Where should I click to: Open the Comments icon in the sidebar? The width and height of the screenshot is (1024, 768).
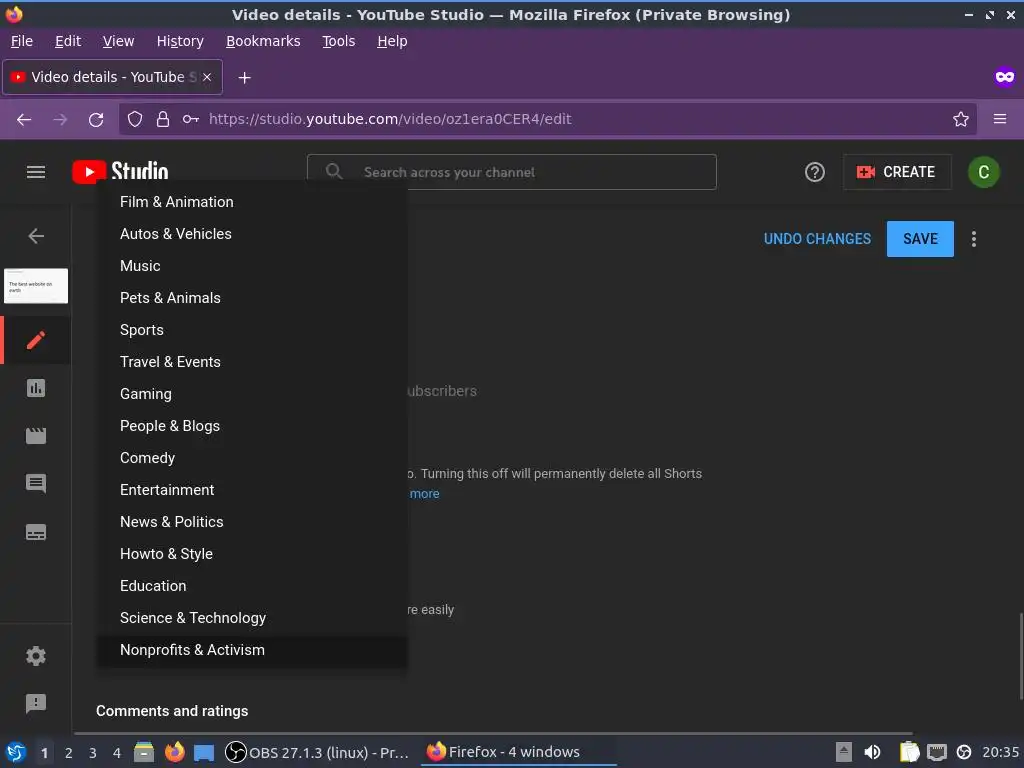(x=36, y=483)
